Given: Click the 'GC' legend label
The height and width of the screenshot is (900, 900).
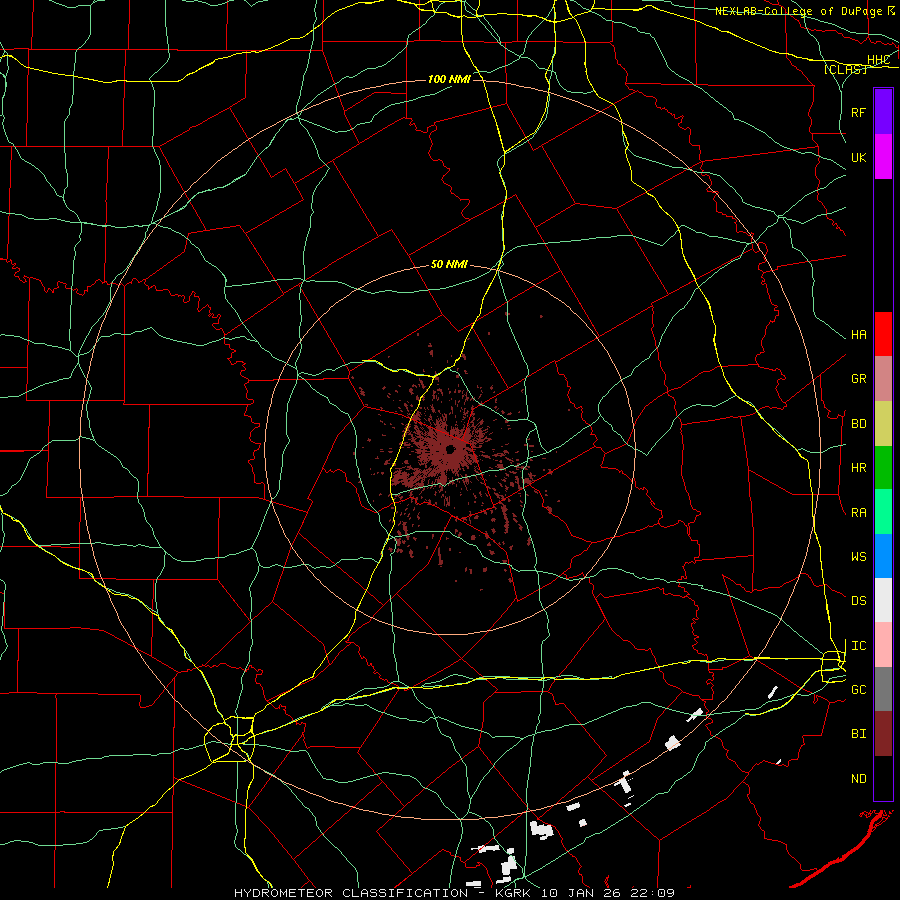Looking at the screenshot, I should coord(859,690).
